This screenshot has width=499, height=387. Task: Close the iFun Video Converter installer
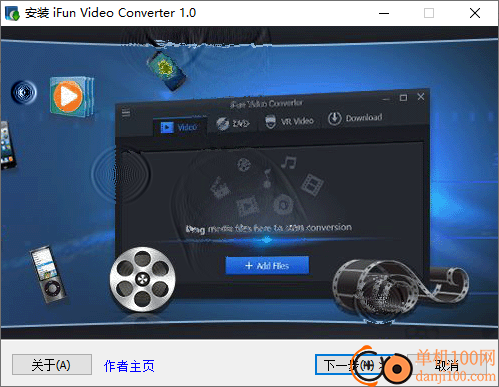coord(475,13)
